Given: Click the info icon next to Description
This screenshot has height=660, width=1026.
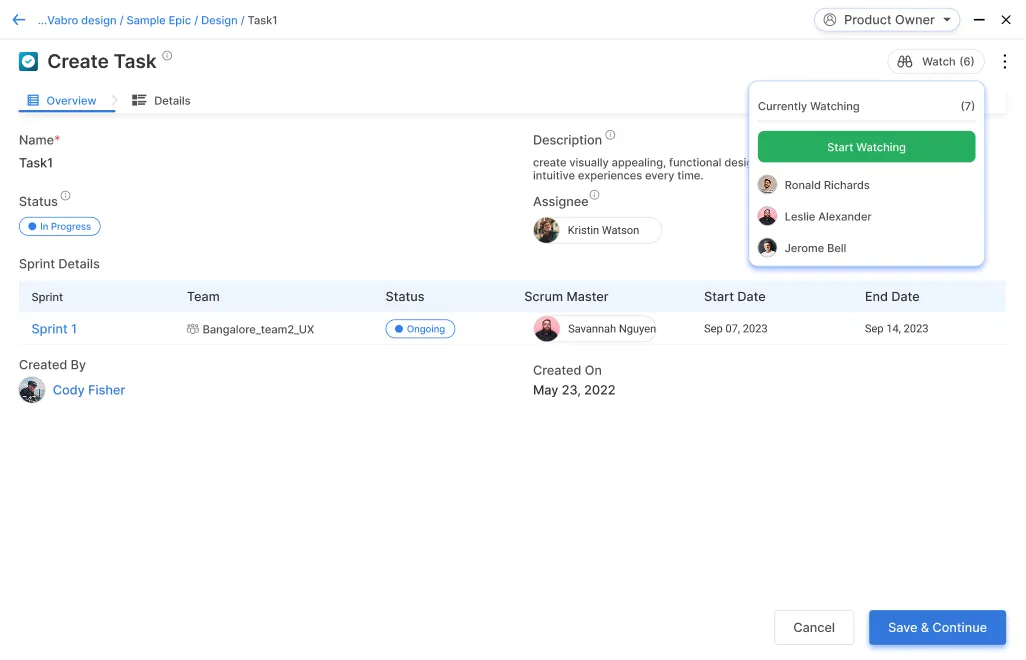Looking at the screenshot, I should coord(610,135).
